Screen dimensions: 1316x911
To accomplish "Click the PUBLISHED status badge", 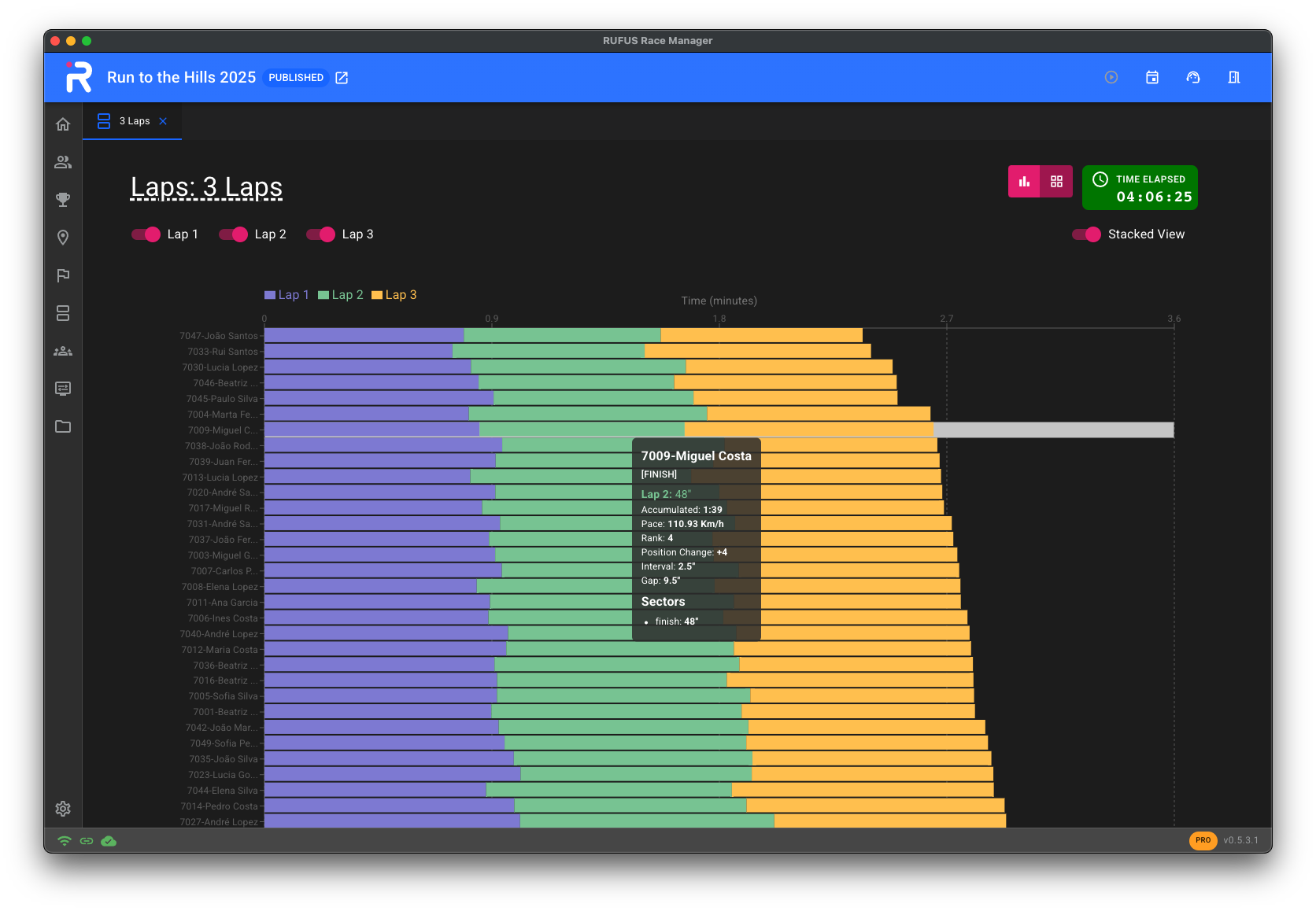I will pyautogui.click(x=296, y=78).
